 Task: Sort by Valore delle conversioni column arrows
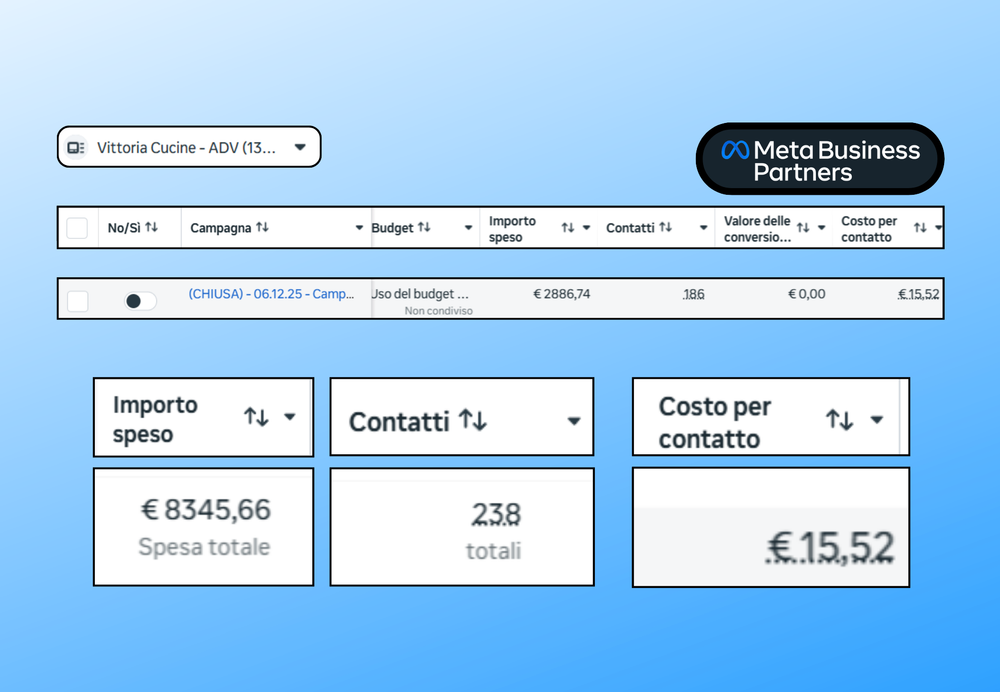point(803,228)
